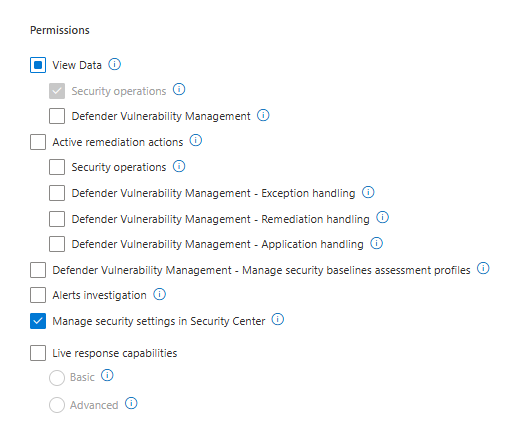Screen dimensions: 532x435
Task: Show info for Application handling permission
Action: click(376, 243)
